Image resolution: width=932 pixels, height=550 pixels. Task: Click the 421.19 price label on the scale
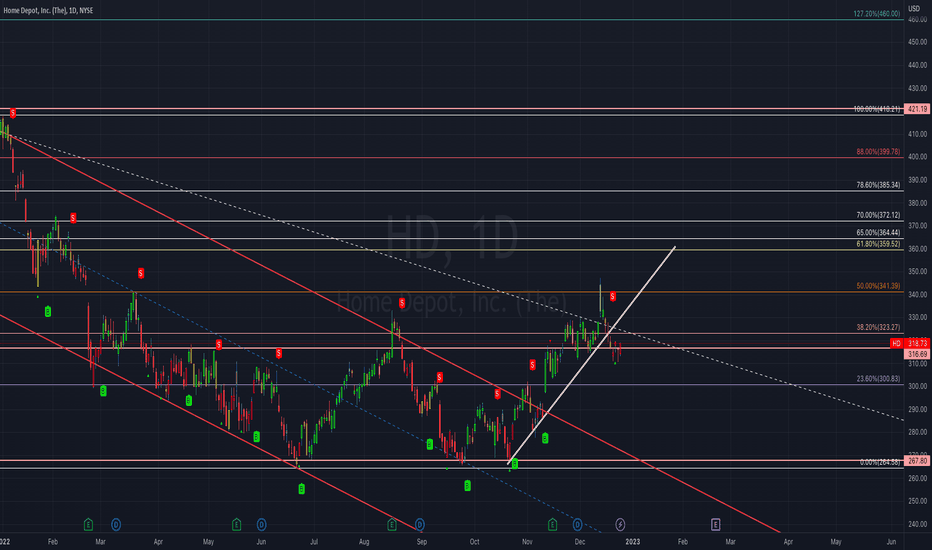tap(917, 109)
